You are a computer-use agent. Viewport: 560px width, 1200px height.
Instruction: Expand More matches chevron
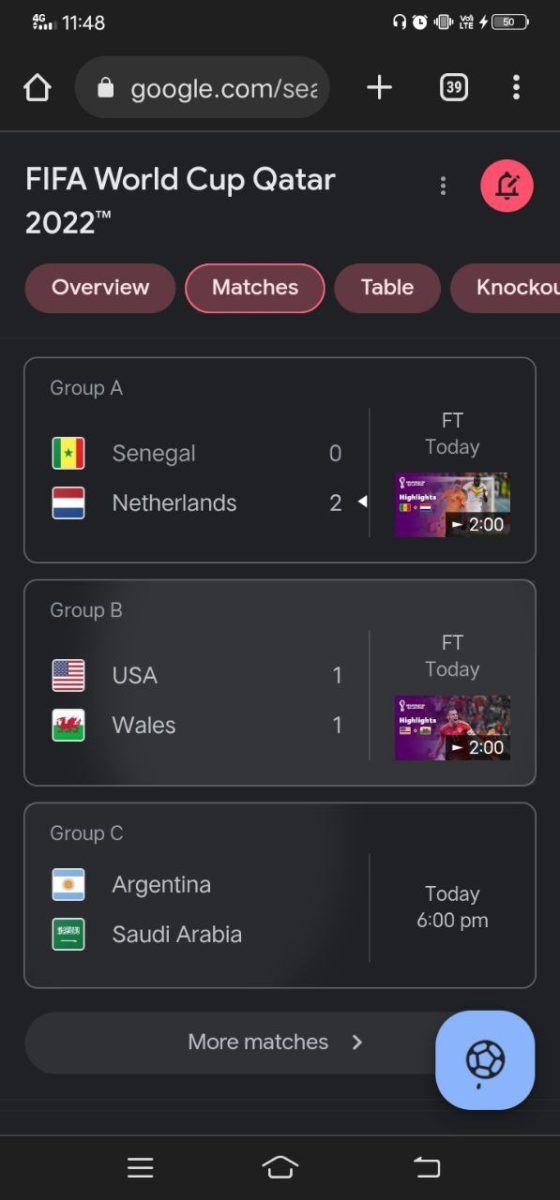pyautogui.click(x=357, y=1042)
